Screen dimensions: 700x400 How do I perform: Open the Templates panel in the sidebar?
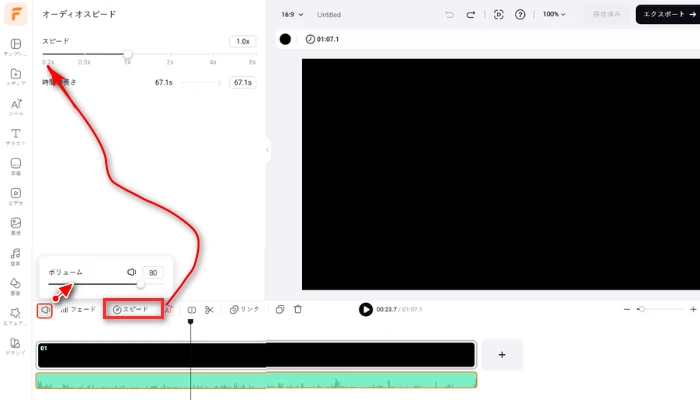16,47
